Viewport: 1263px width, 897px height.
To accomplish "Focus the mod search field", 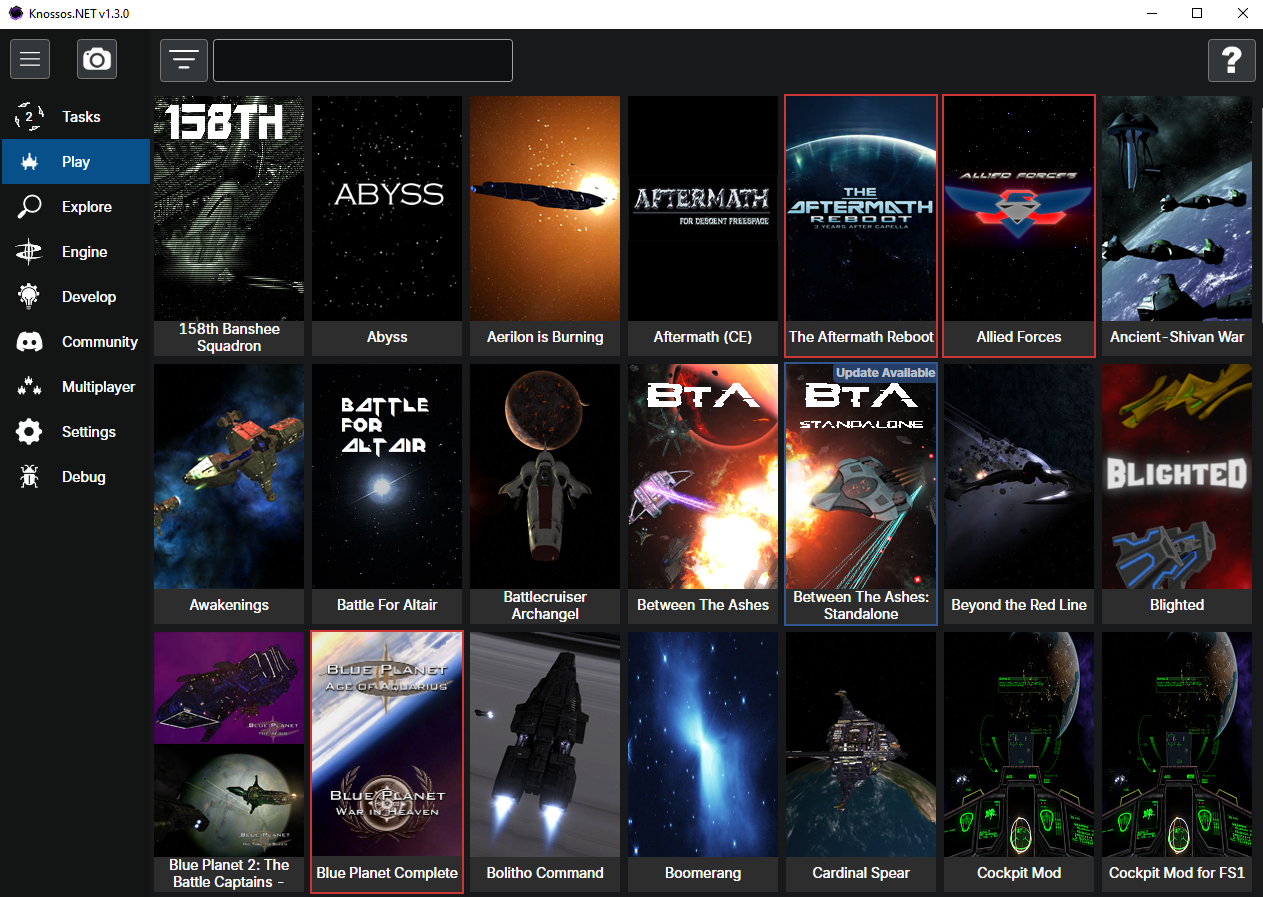I will coord(363,60).
